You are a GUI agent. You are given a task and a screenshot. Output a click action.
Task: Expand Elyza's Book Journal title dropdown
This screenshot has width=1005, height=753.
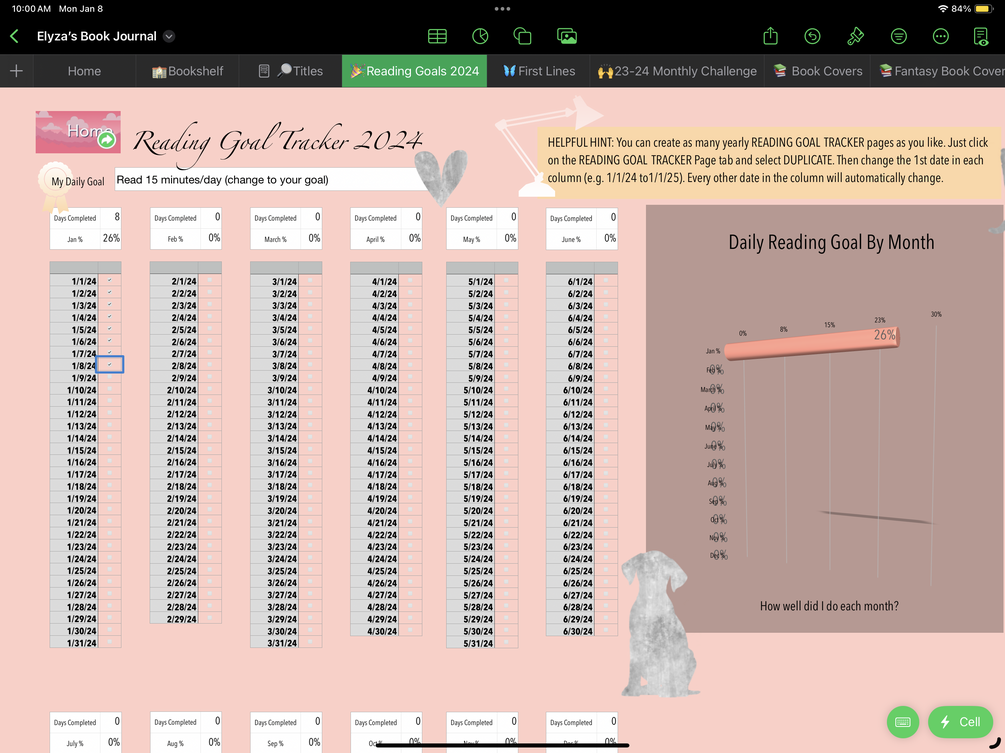pos(169,37)
